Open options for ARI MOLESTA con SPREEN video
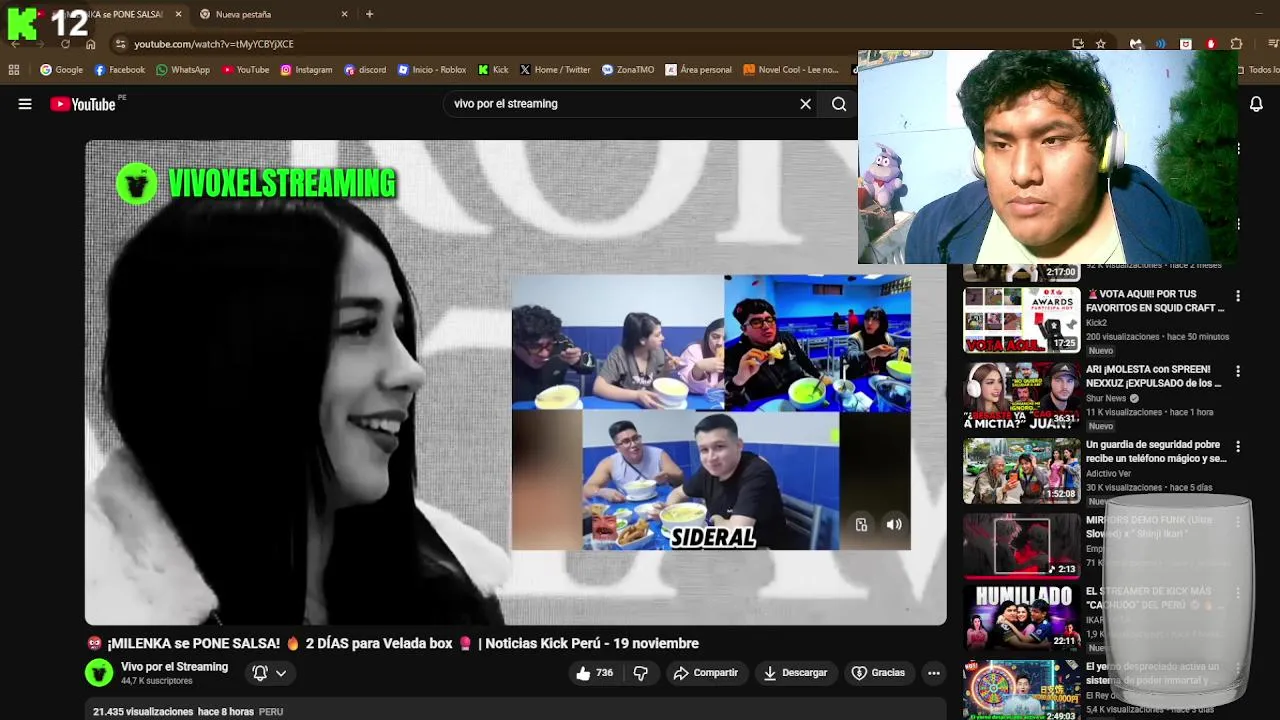Screen dimensions: 1280x720 [x=1238, y=371]
